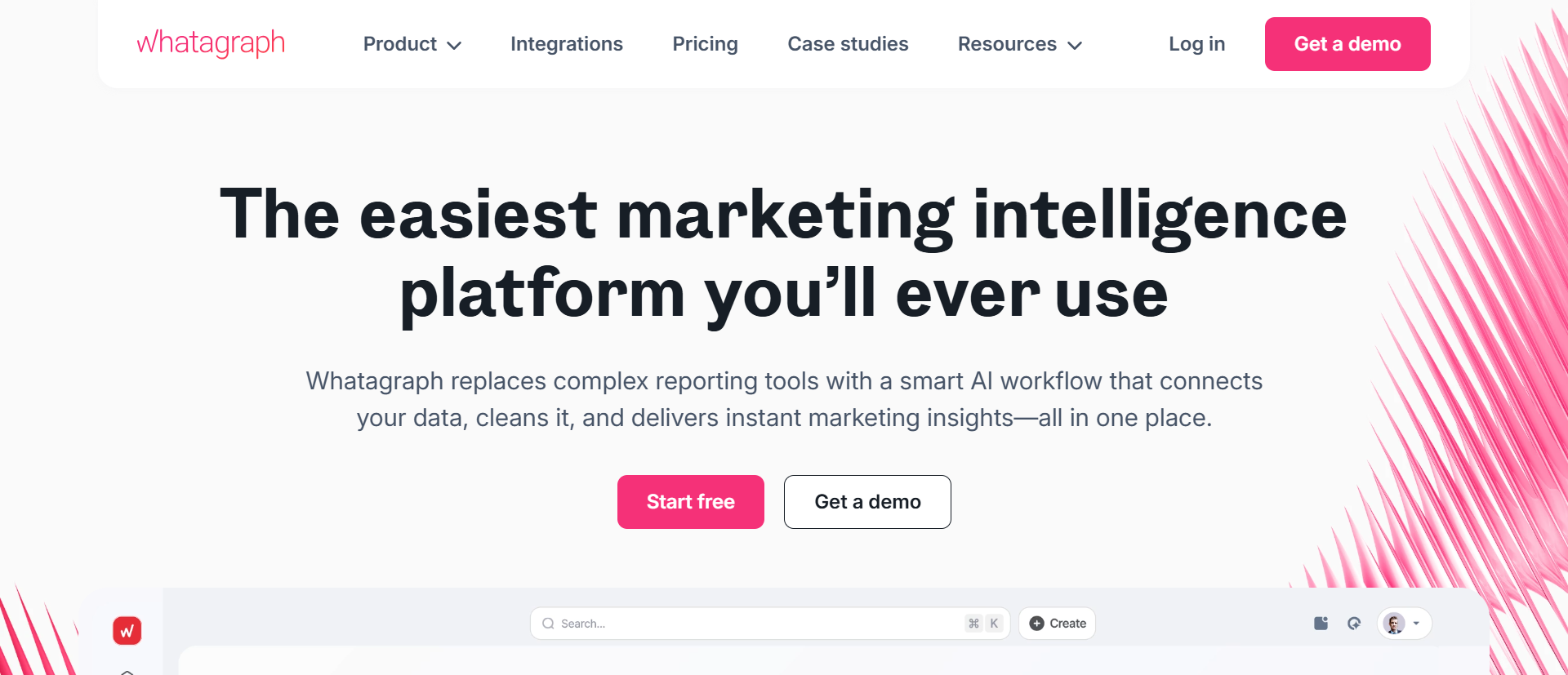Open the Pricing page
The height and width of the screenshot is (675, 1568).
tap(705, 44)
